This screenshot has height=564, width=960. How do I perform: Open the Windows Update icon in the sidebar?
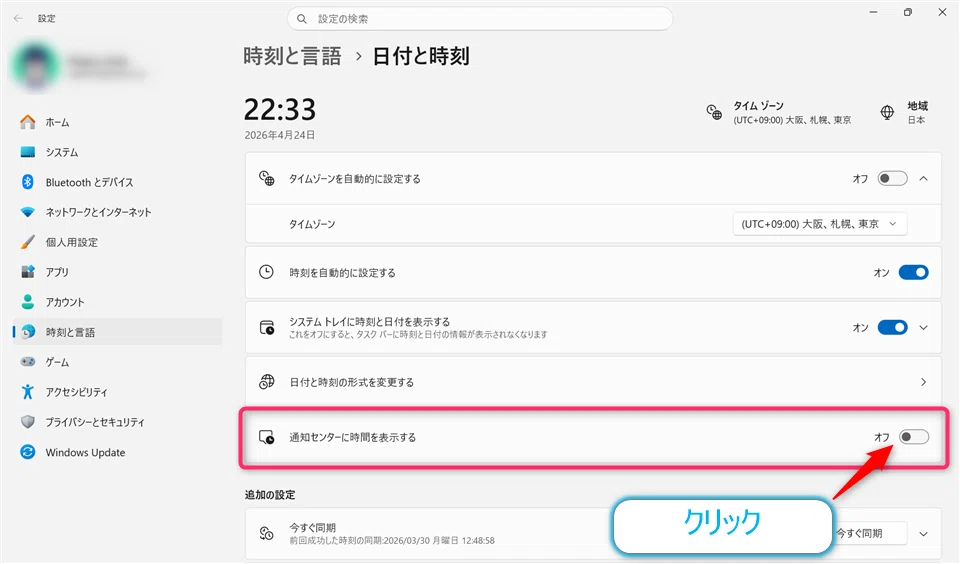(x=28, y=452)
